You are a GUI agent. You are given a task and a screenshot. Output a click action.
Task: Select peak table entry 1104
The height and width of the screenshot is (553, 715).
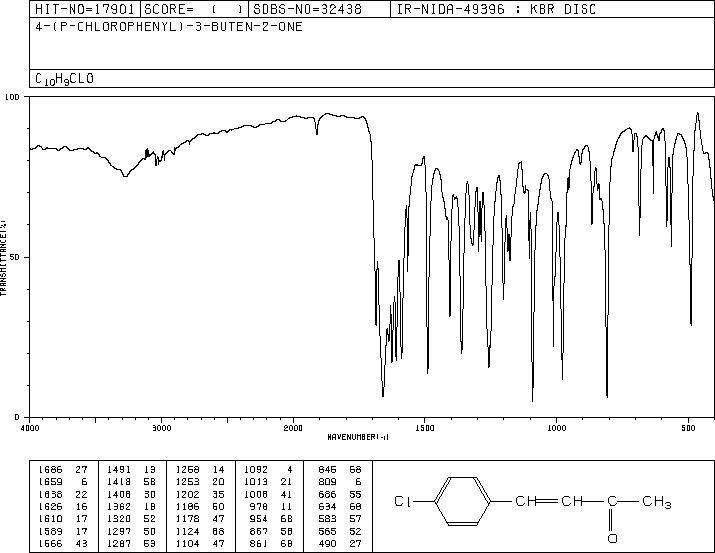click(200, 544)
